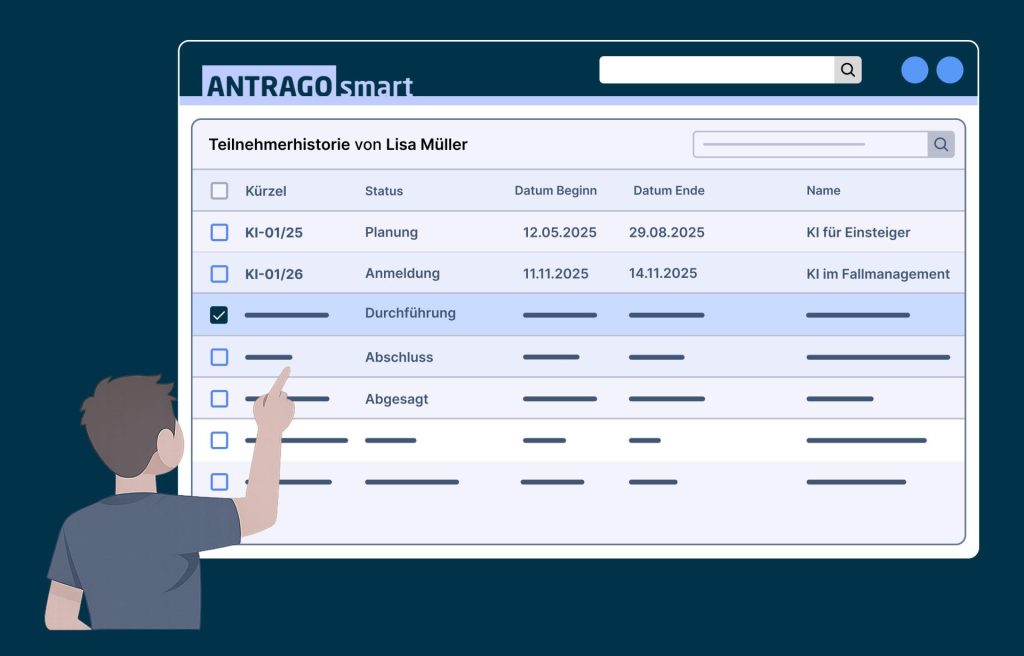Click the Datum Ende column header

point(668,191)
